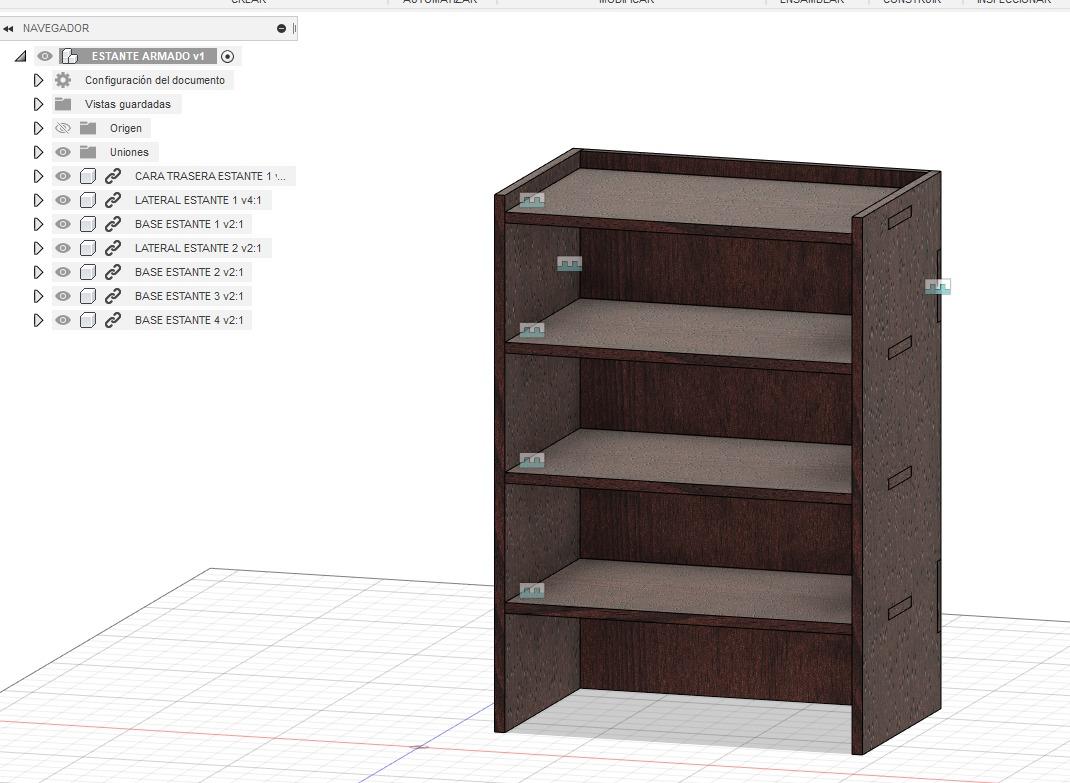Select the BASE ESTANTE 1 v2:1 label
This screenshot has width=1070, height=783.
pyautogui.click(x=189, y=224)
